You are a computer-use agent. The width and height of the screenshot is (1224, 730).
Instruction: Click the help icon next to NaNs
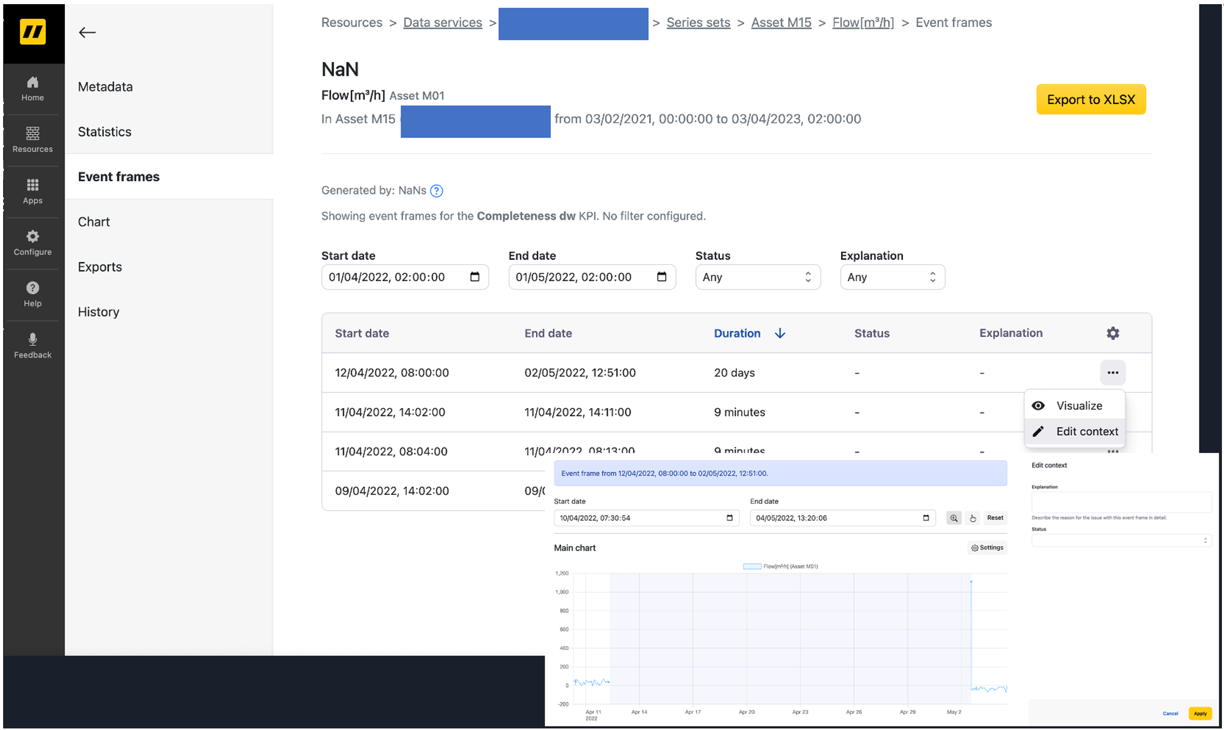coord(436,191)
